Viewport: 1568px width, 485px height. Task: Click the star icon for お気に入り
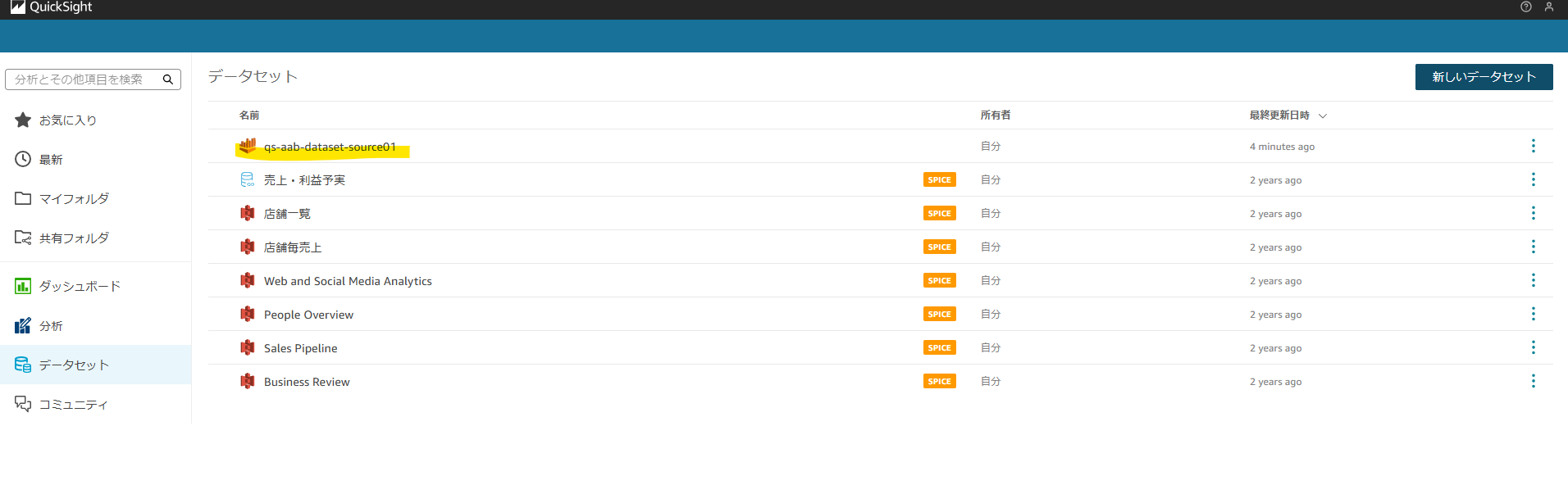click(23, 120)
